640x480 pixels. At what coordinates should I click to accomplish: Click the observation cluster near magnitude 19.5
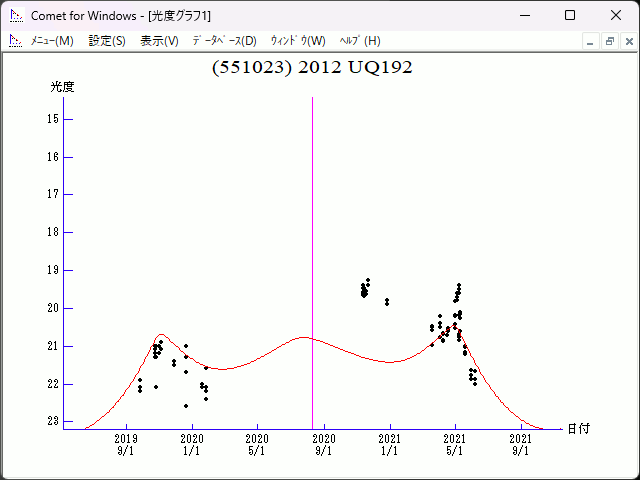[365, 289]
